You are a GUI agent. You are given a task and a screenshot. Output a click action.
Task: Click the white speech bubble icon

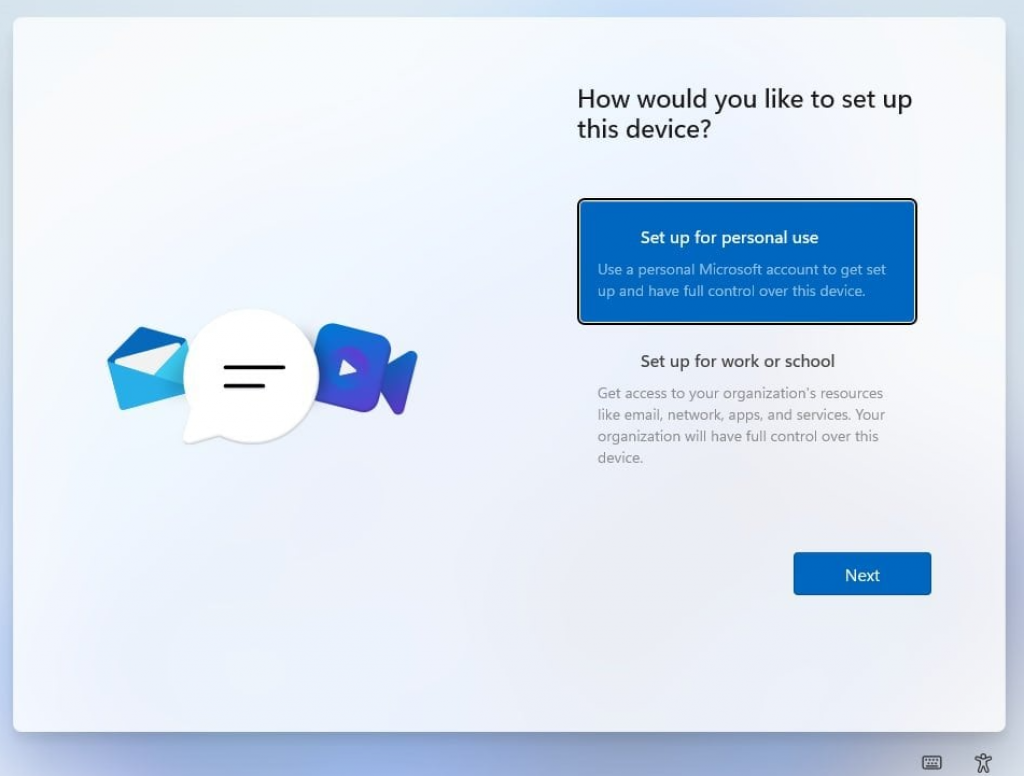pos(251,376)
